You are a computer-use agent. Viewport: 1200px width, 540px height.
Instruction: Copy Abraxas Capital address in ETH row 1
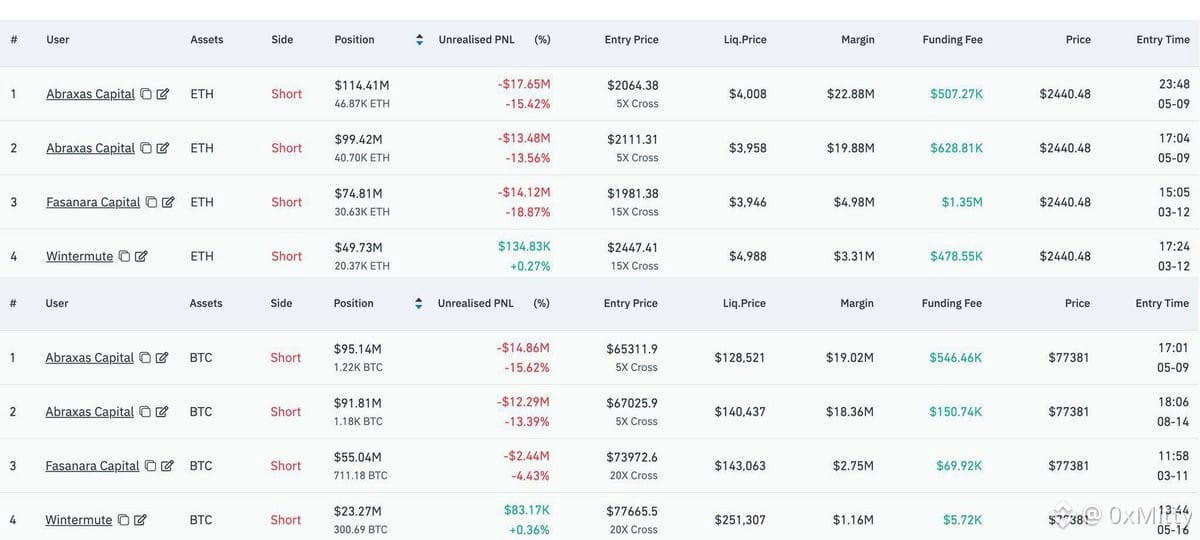pos(145,94)
